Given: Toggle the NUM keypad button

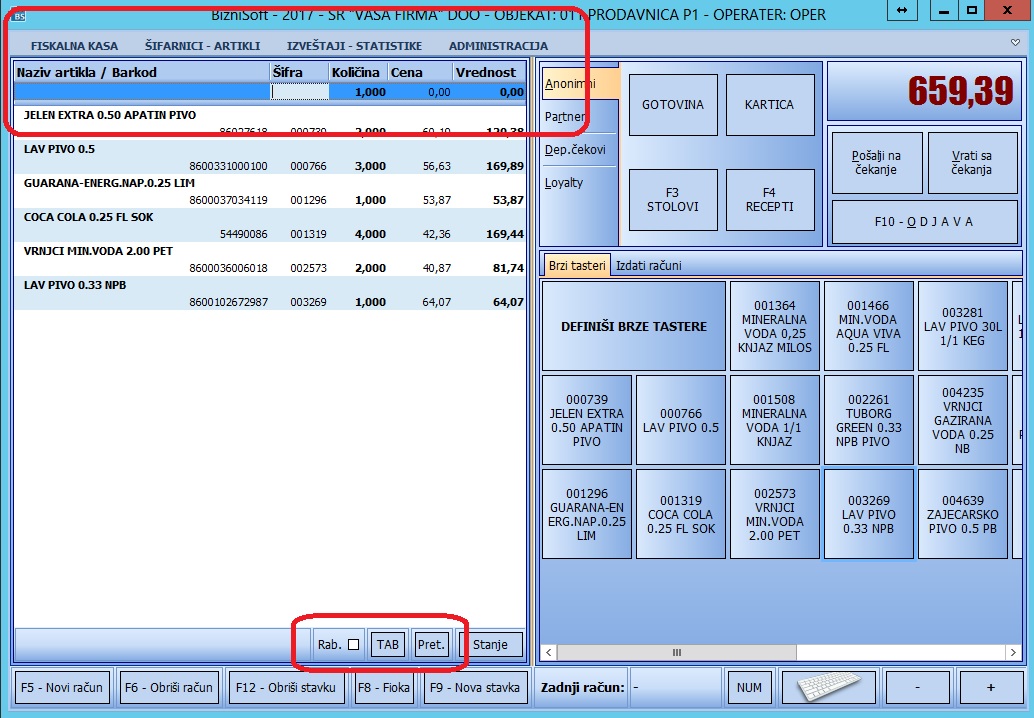Looking at the screenshot, I should tap(749, 688).
